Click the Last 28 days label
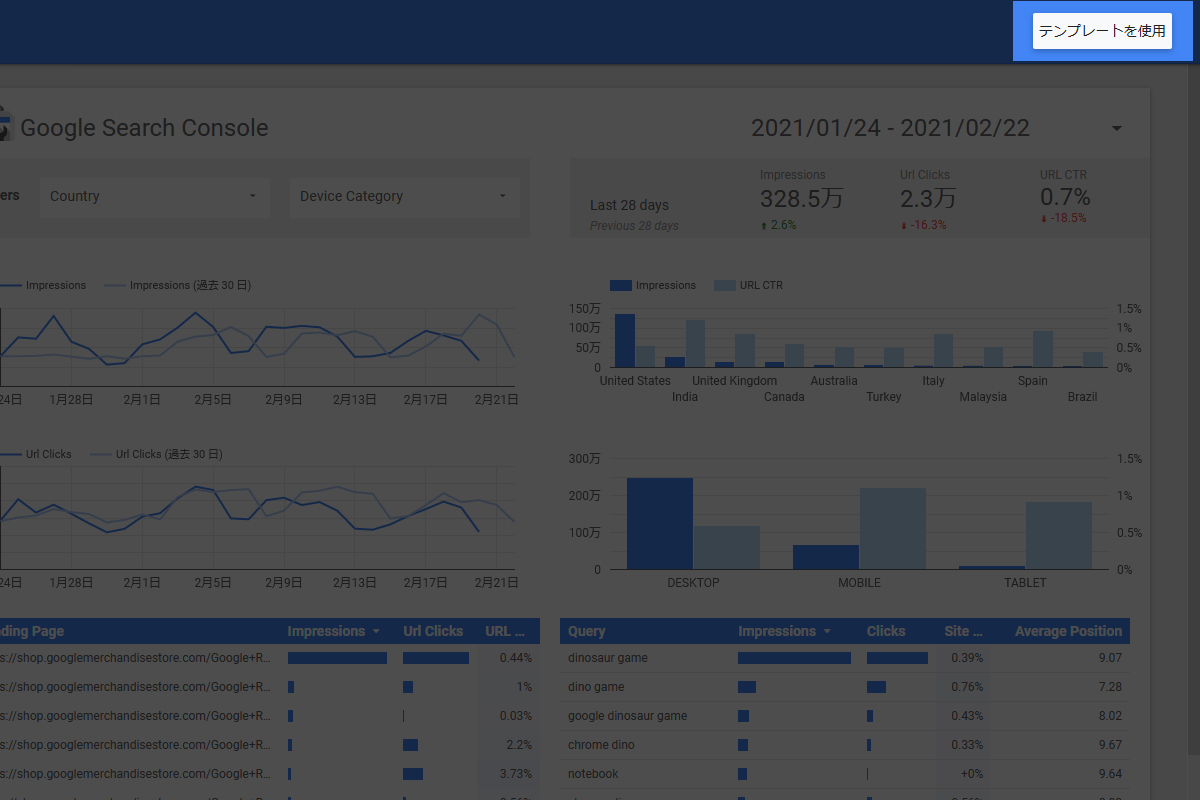This screenshot has width=1200, height=800. click(x=629, y=205)
